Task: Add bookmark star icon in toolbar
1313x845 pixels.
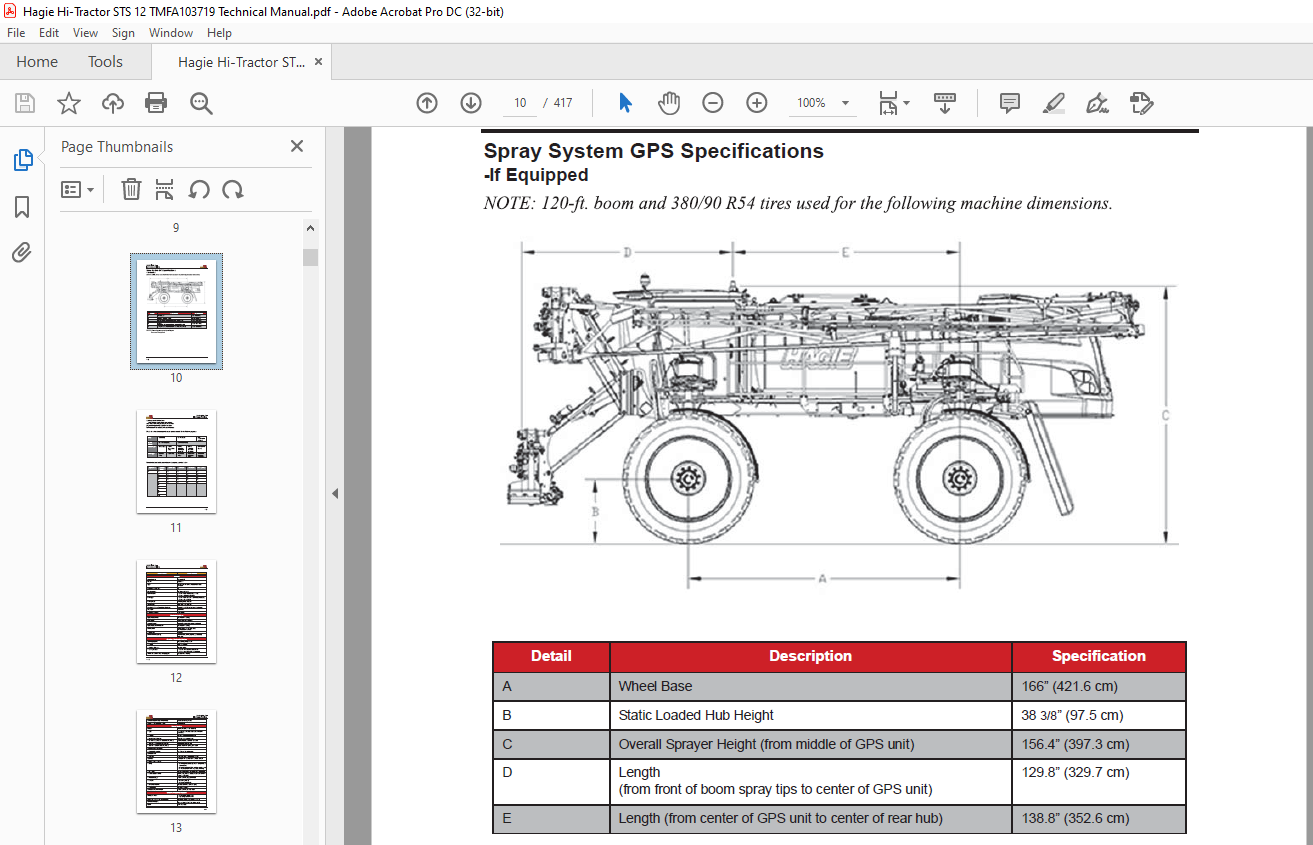Action: [x=69, y=103]
